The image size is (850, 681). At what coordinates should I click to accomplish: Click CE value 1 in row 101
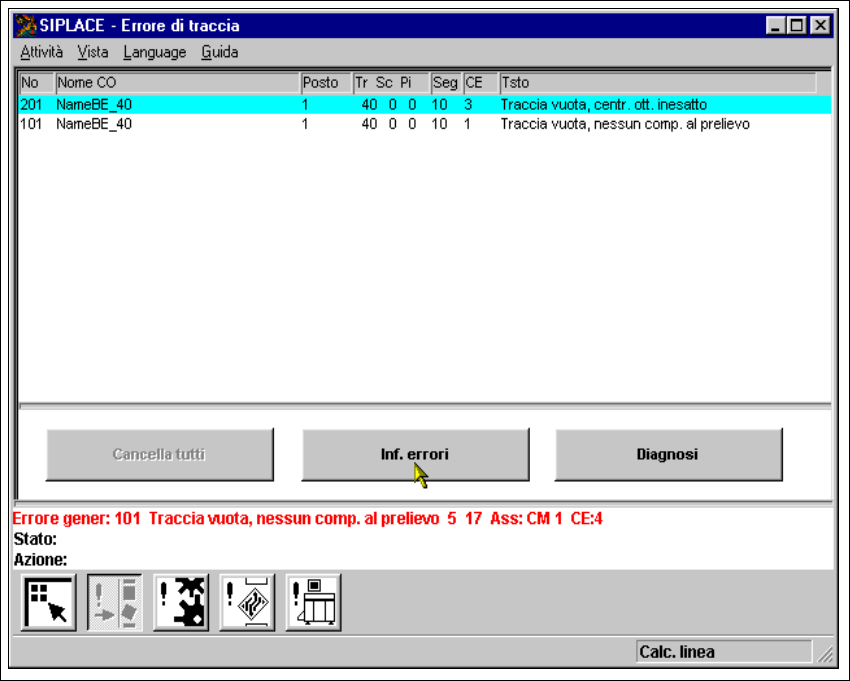(467, 124)
